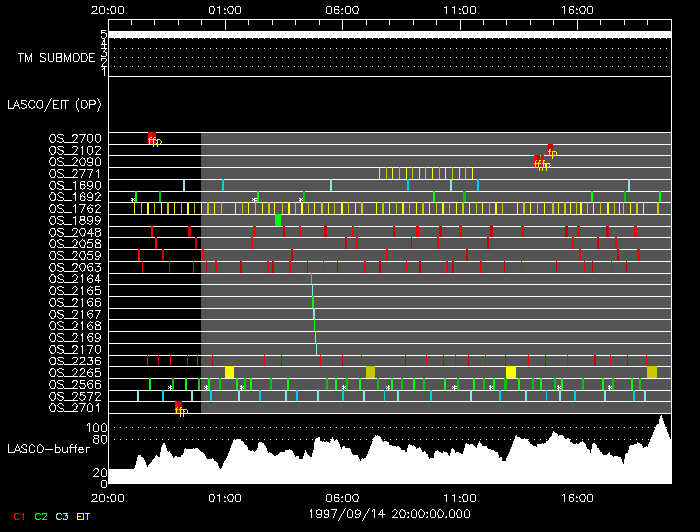This screenshot has height=532, width=700.
Task: Click the TM SUBMODE label
Action: (x=56, y=58)
